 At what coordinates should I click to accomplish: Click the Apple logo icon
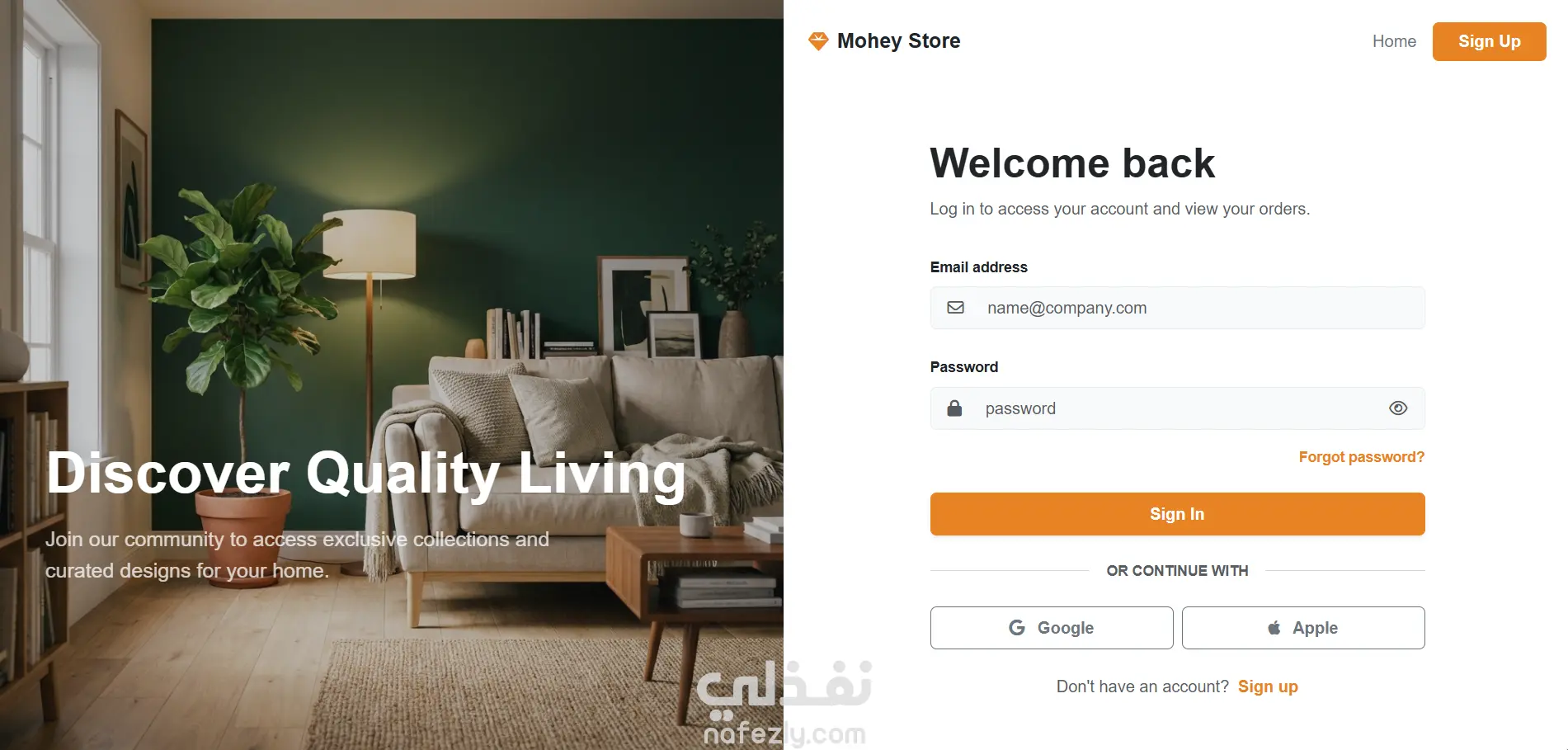[1274, 628]
